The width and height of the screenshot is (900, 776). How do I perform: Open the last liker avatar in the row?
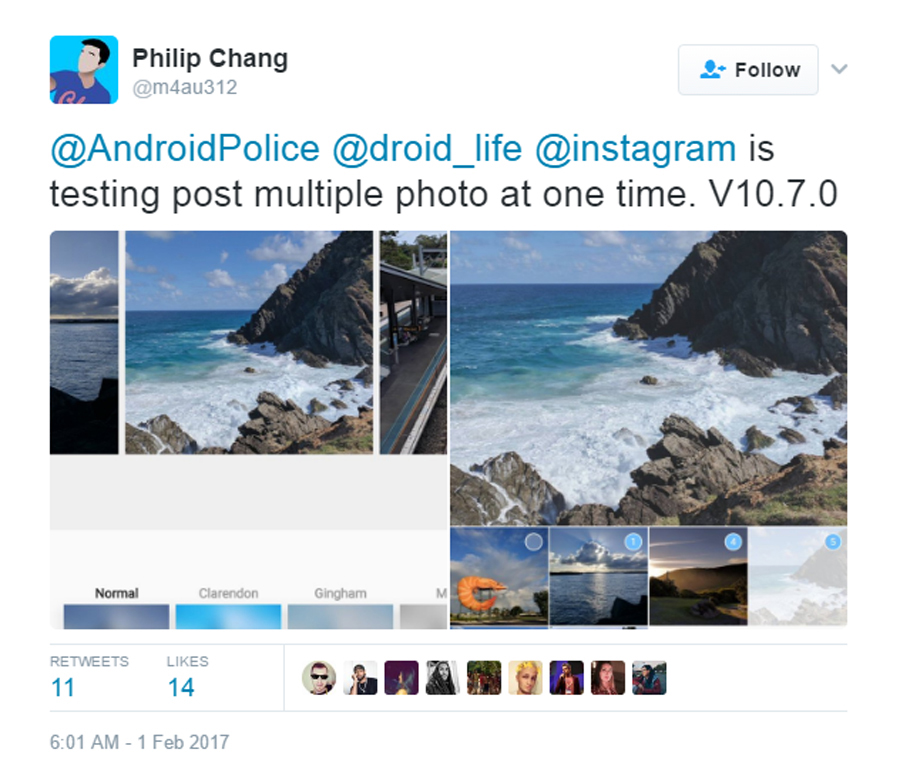pyautogui.click(x=649, y=678)
